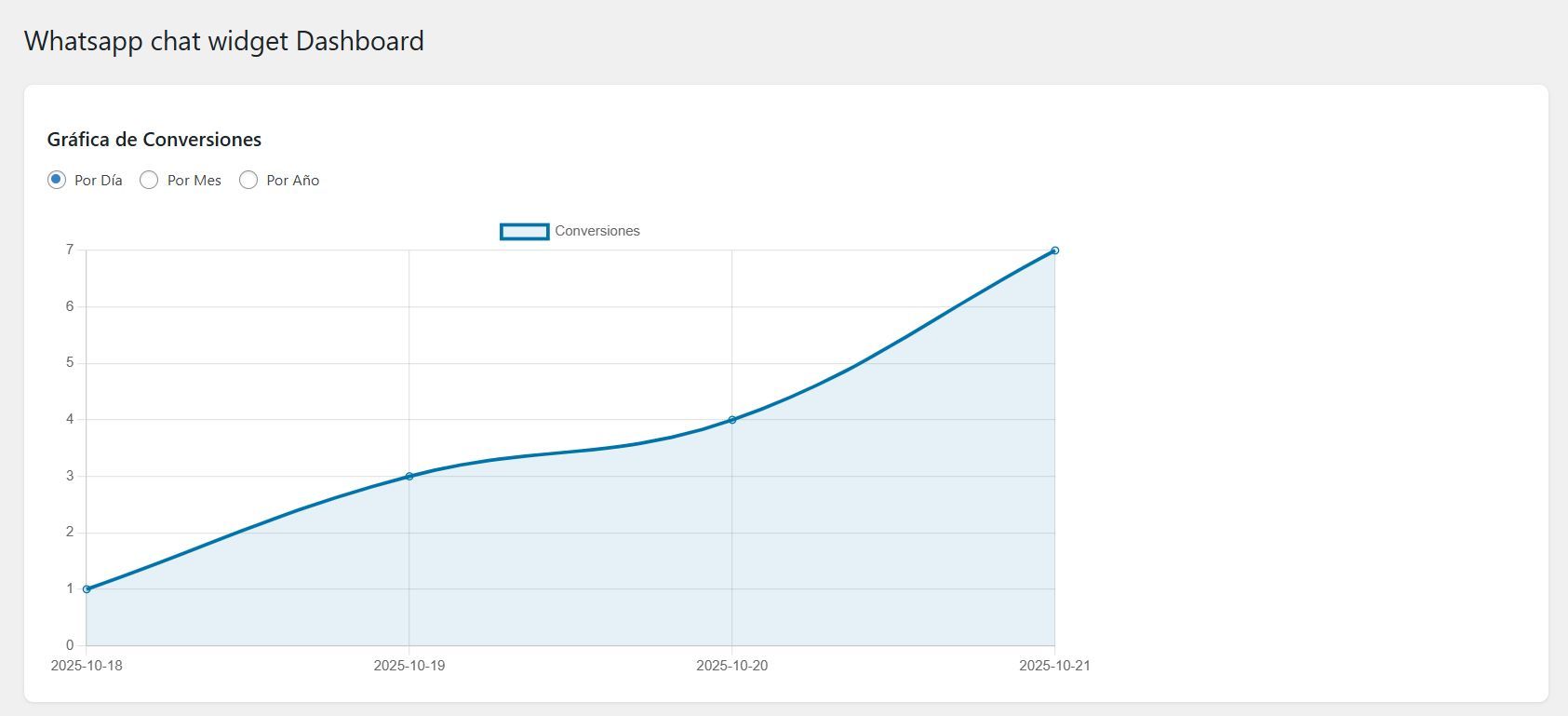Click the y-axis label 5
1568x716 pixels.
point(70,362)
